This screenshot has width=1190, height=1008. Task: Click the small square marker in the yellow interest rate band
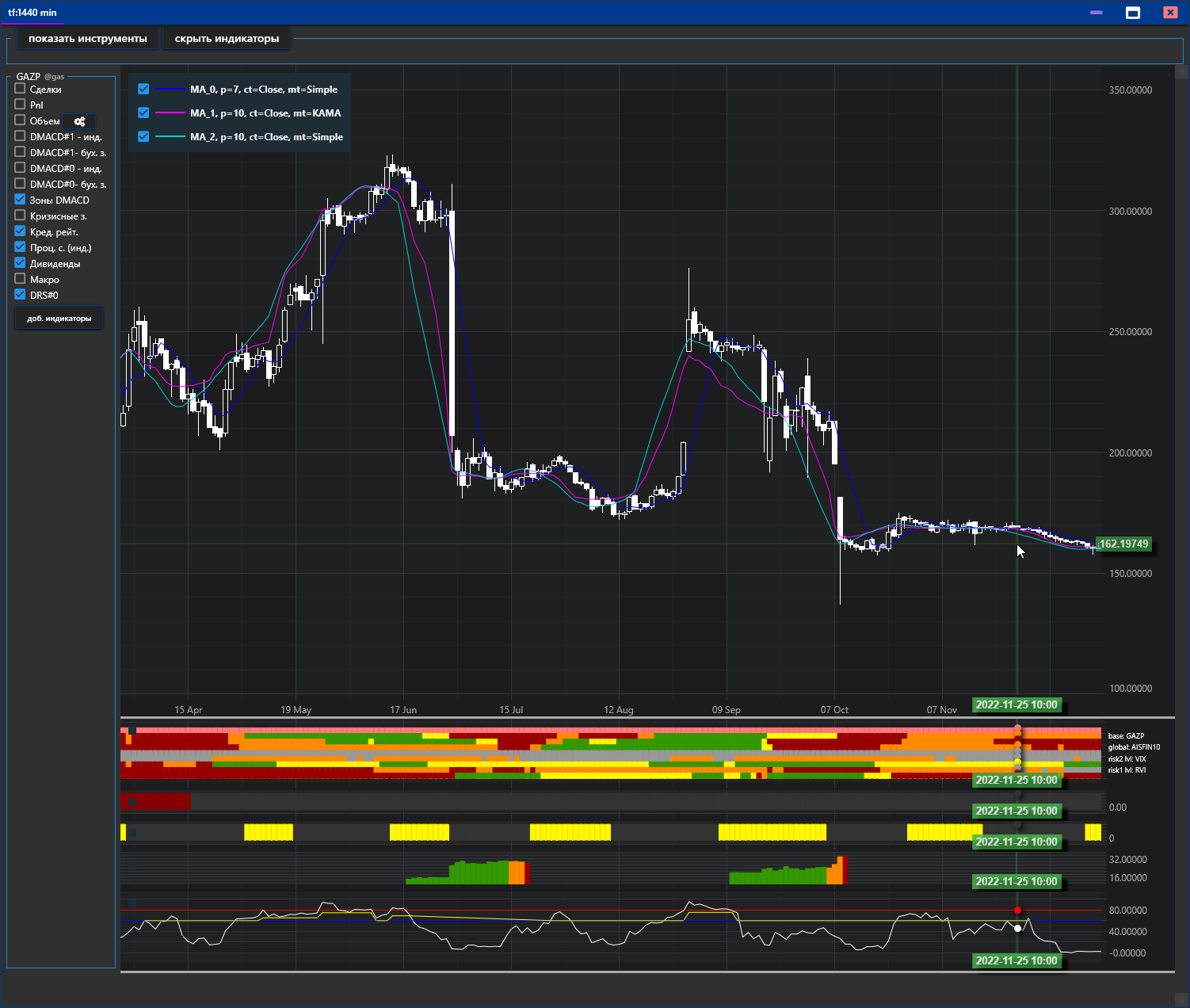pyautogui.click(x=132, y=833)
